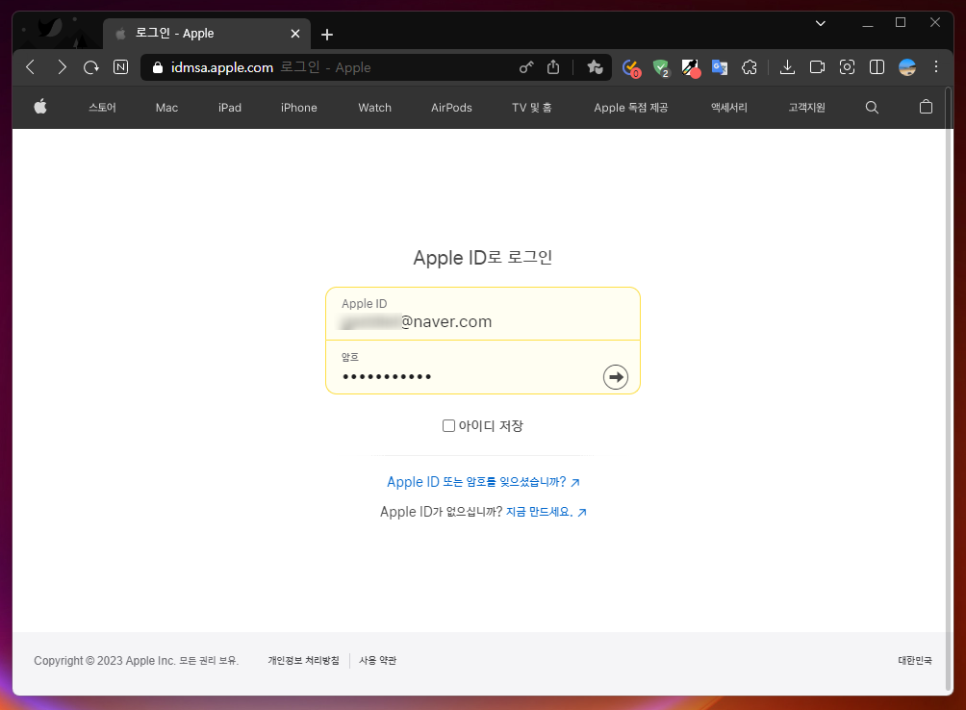Open the Mac menu
Viewport: 966px width, 710px height.
(166, 107)
